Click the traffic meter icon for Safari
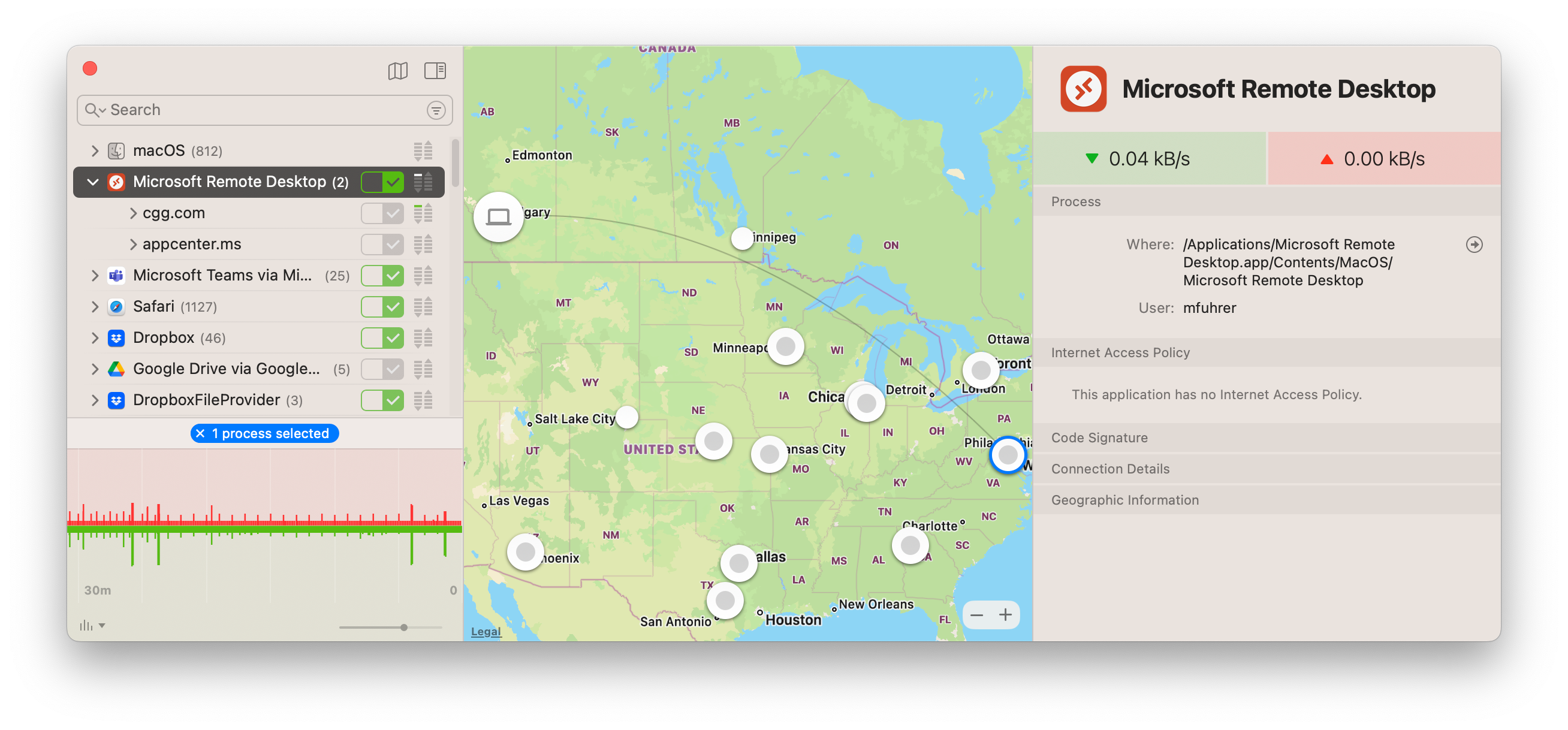The image size is (1568, 730). point(423,307)
